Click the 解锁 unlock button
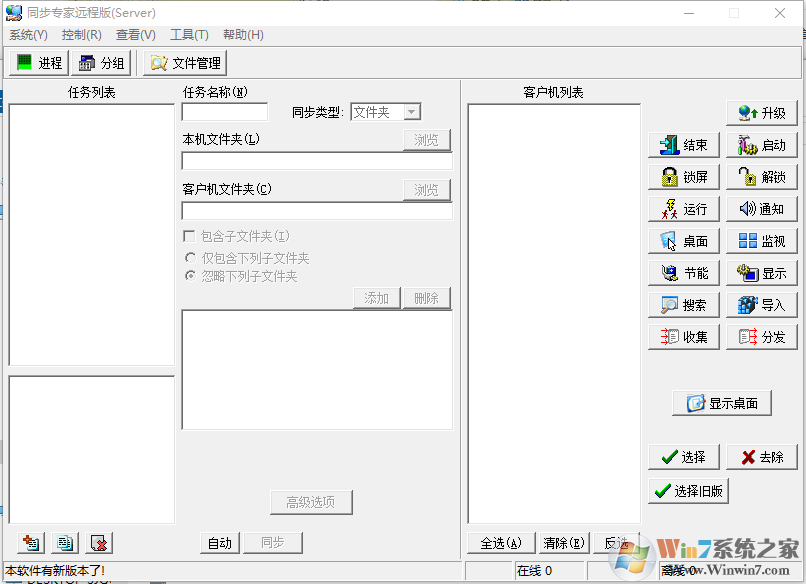 762,177
